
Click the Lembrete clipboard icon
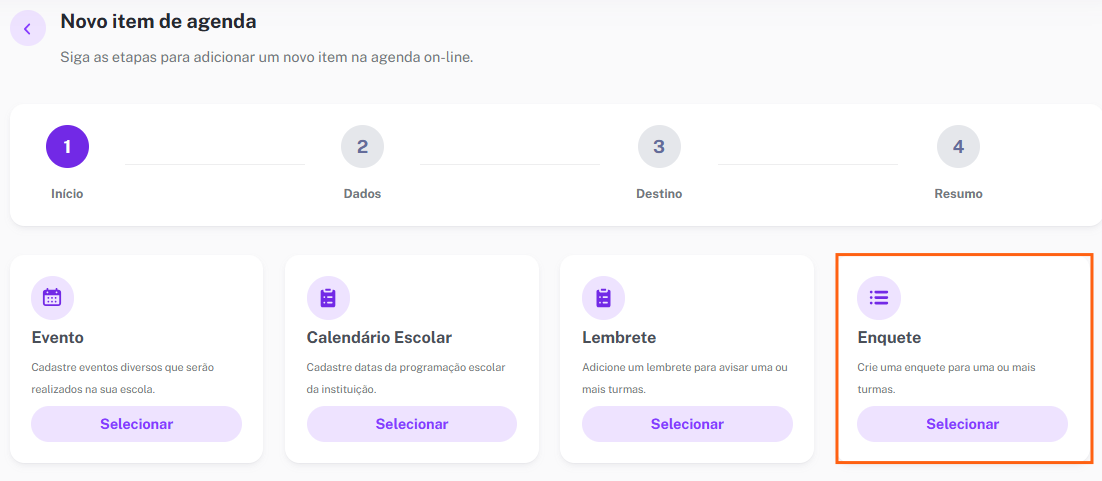click(x=604, y=297)
